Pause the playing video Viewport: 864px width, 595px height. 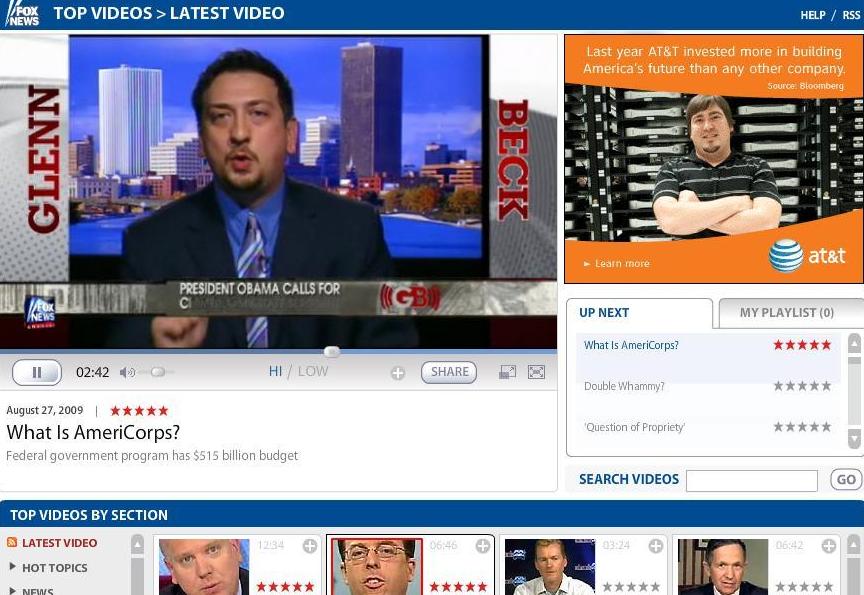click(37, 372)
